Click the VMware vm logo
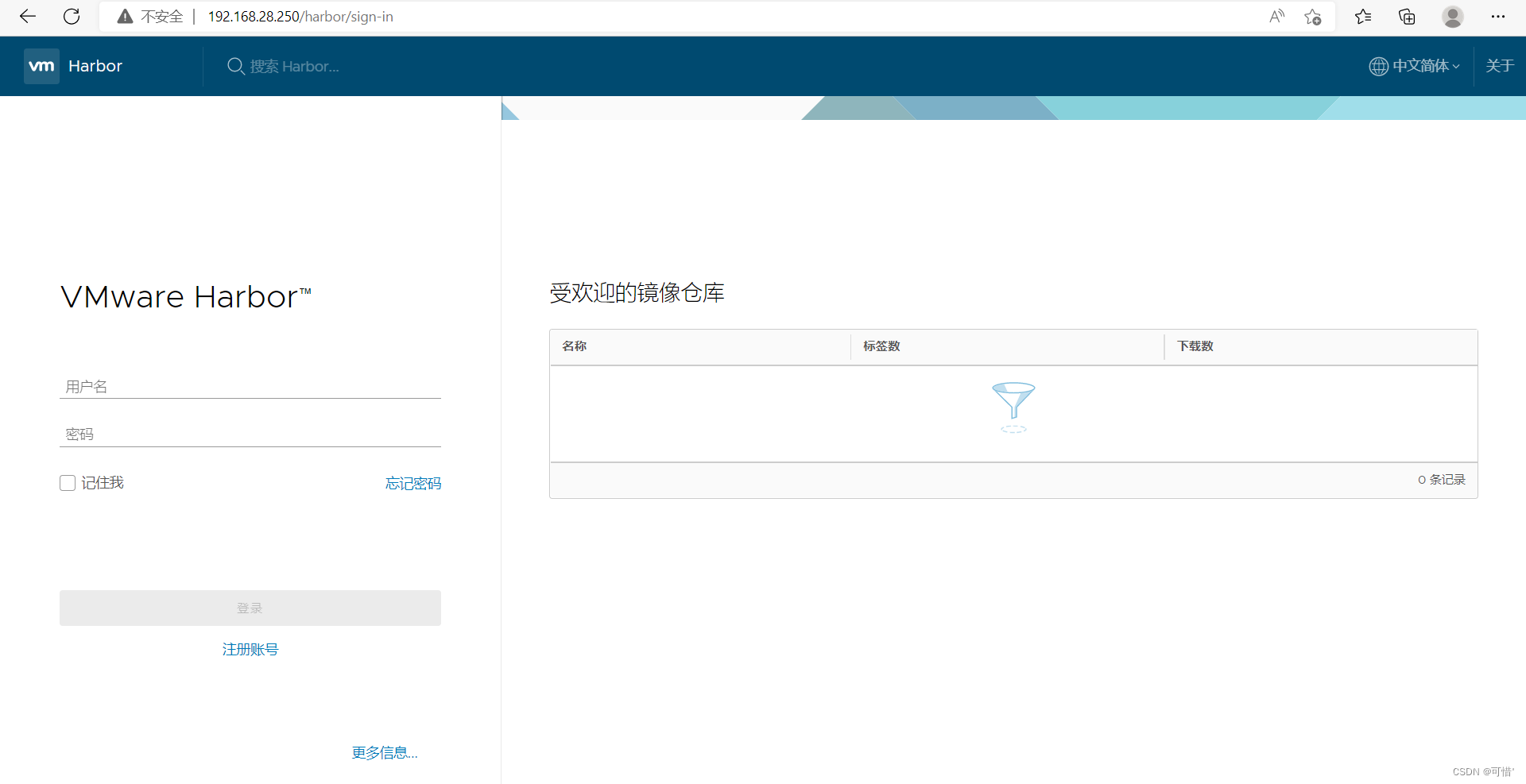1526x784 pixels. 41,66
